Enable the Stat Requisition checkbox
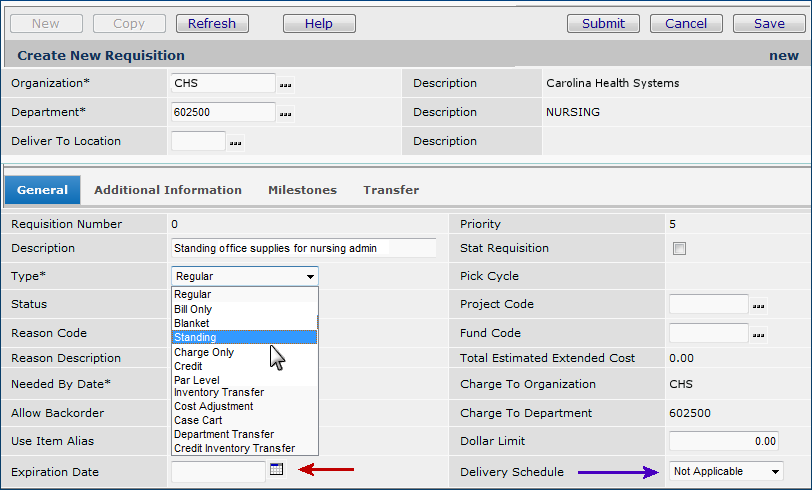The height and width of the screenshot is (490, 812). click(x=680, y=249)
